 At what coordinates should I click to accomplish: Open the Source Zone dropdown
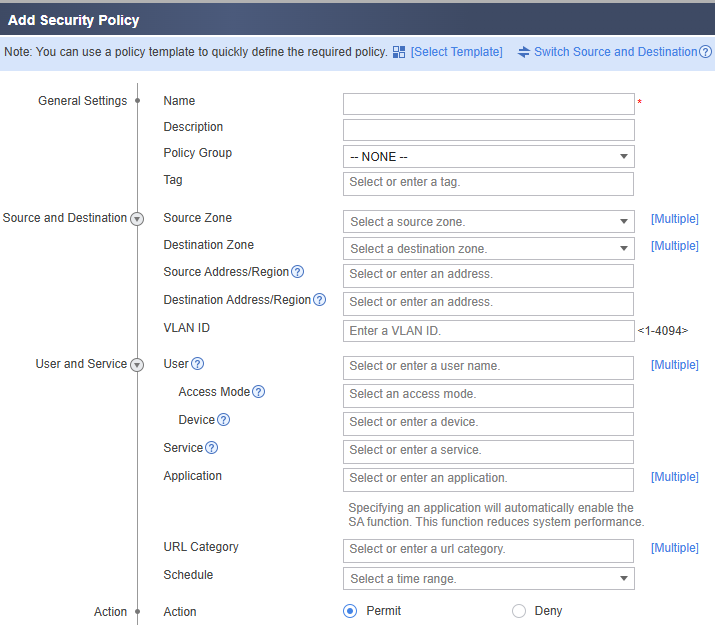point(489,222)
